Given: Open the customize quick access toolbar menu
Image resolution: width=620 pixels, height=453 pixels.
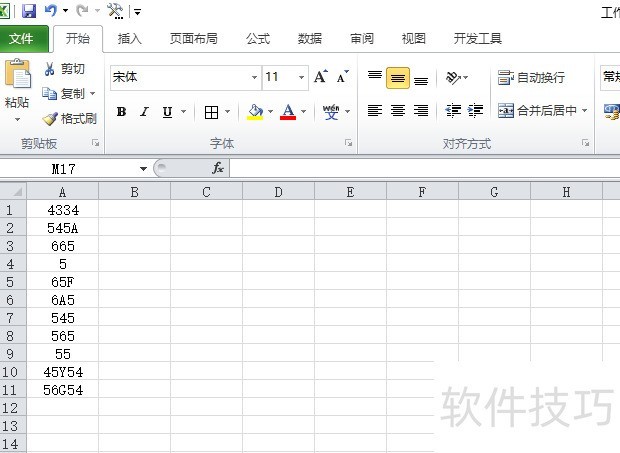Looking at the screenshot, I should (x=137, y=12).
